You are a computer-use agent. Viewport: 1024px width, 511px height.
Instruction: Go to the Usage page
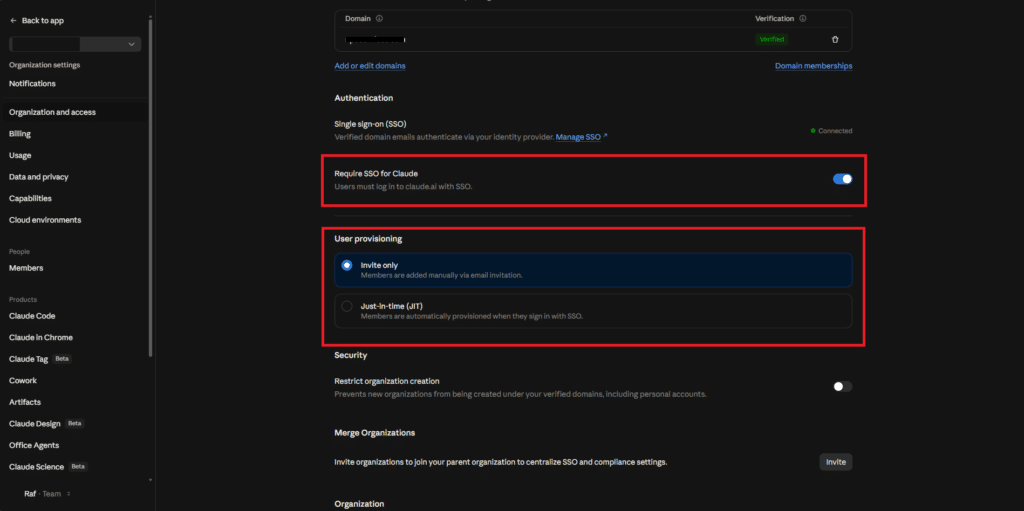tap(20, 156)
